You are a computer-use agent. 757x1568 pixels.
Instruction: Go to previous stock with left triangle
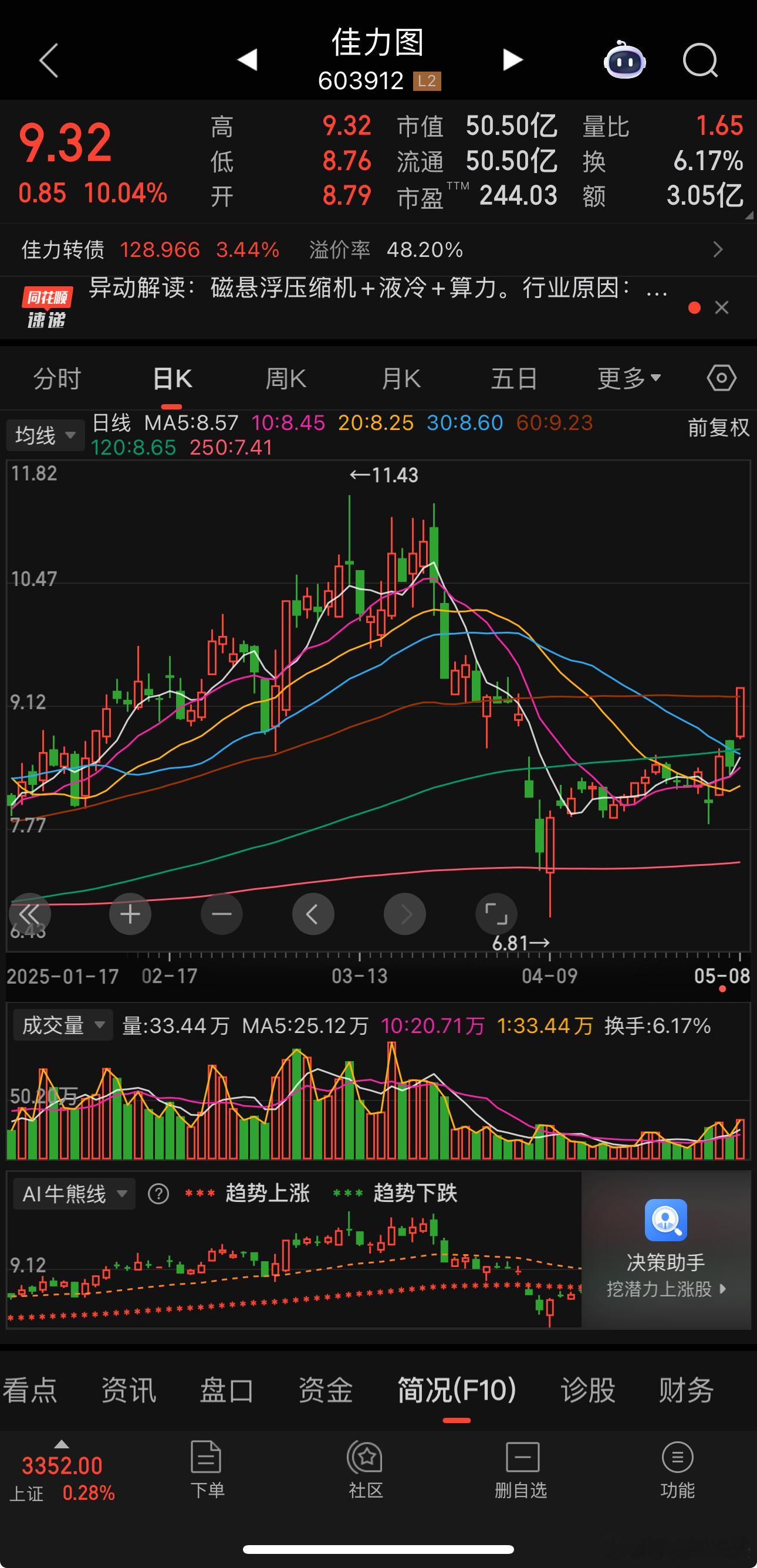[247, 60]
